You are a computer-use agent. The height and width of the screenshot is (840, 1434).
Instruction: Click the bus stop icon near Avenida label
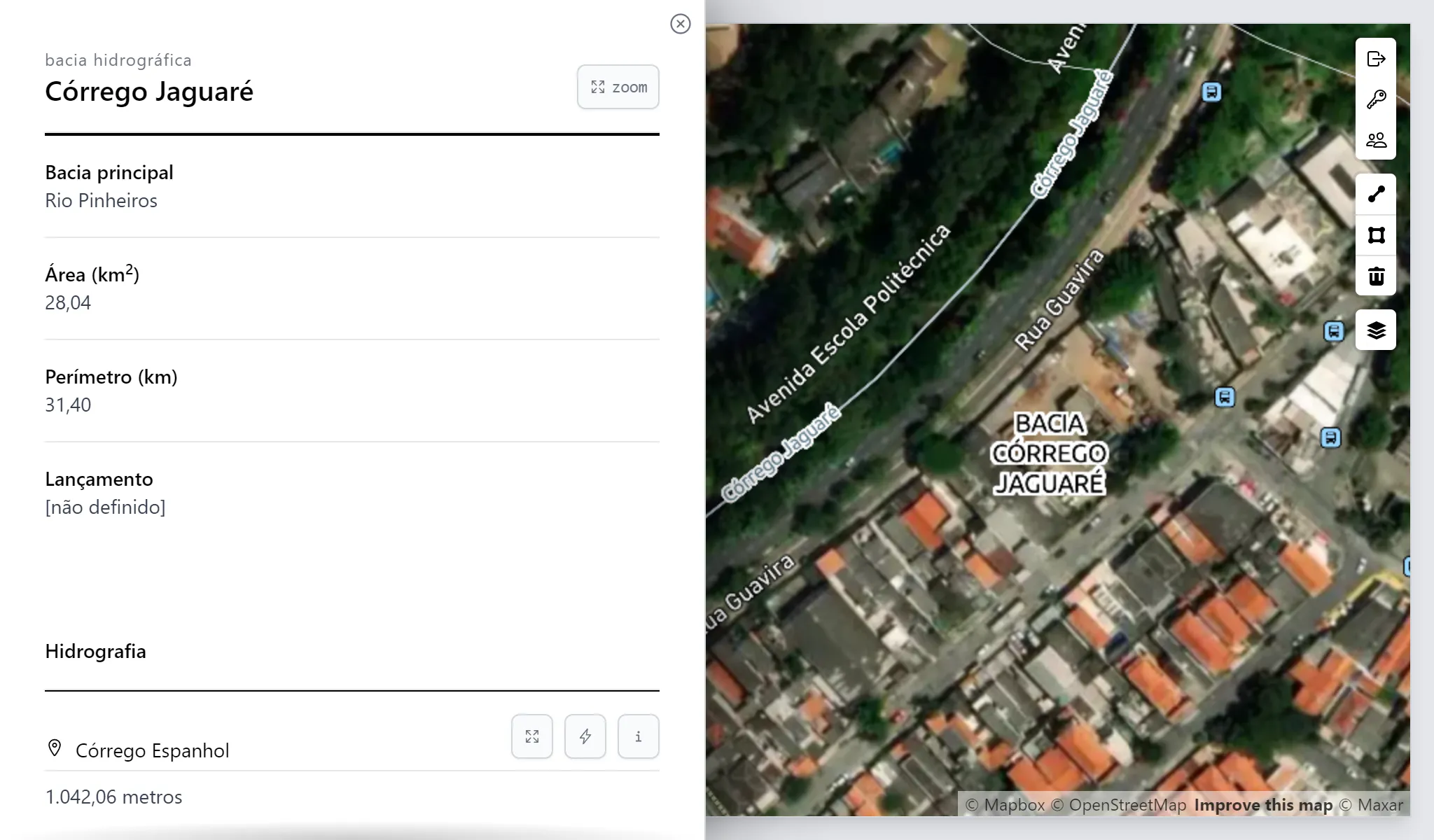click(x=1211, y=92)
